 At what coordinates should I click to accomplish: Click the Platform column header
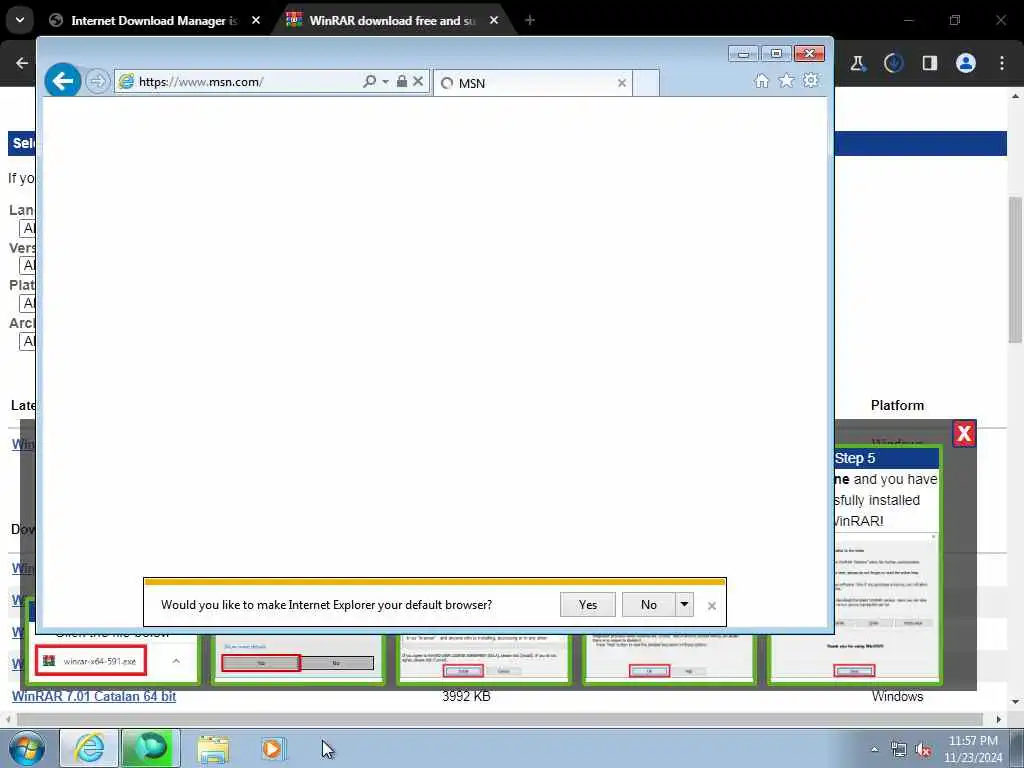click(x=897, y=405)
